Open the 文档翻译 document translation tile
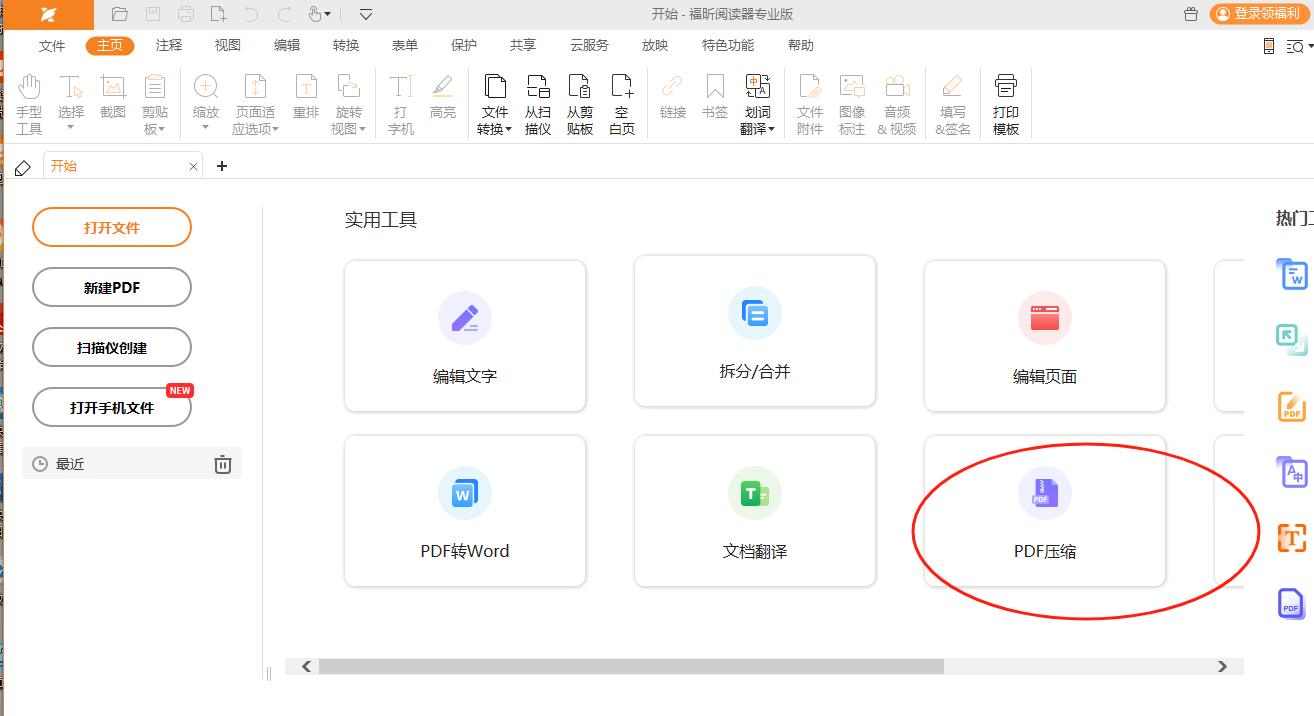The width and height of the screenshot is (1314, 716). click(x=754, y=510)
